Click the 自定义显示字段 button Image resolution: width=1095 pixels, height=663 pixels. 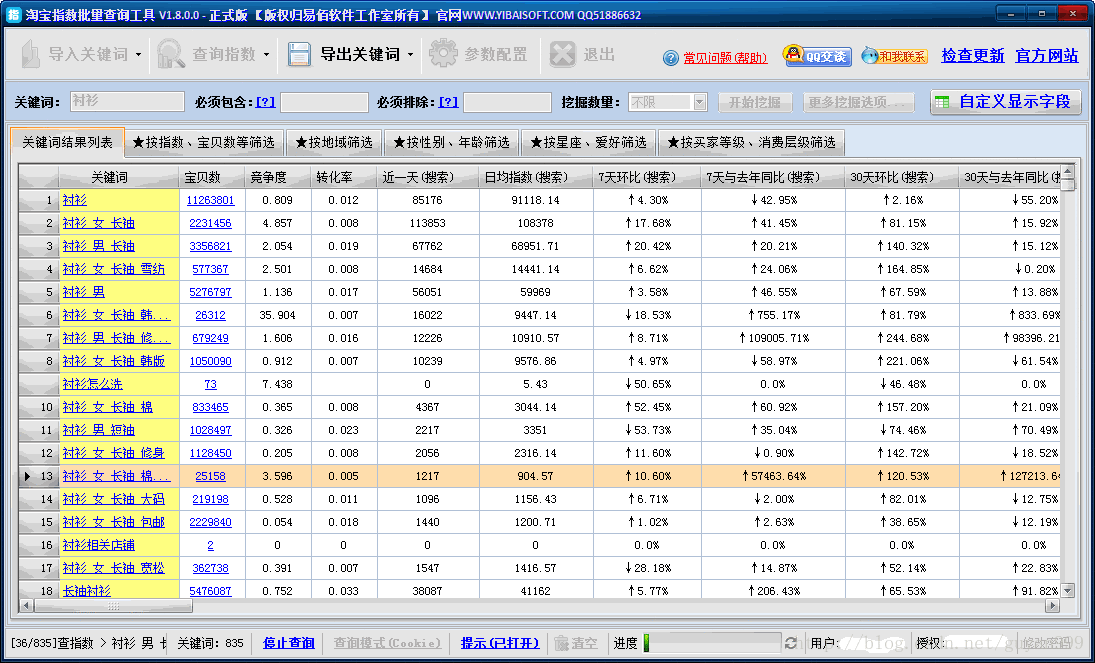coord(1006,102)
